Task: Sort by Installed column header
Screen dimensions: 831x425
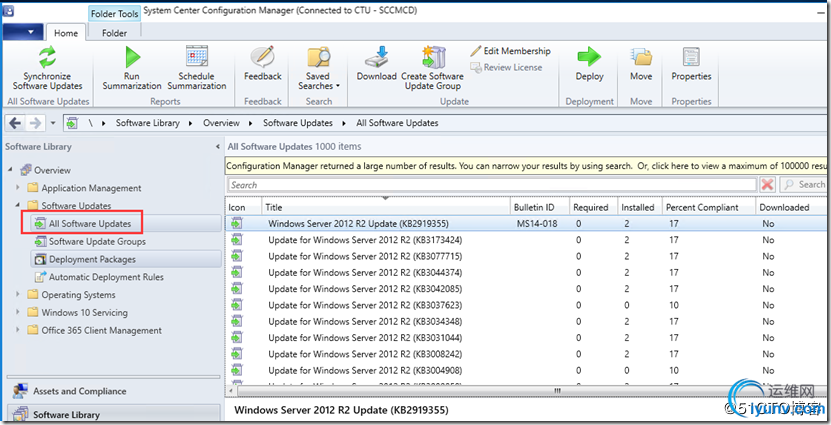Action: 640,207
